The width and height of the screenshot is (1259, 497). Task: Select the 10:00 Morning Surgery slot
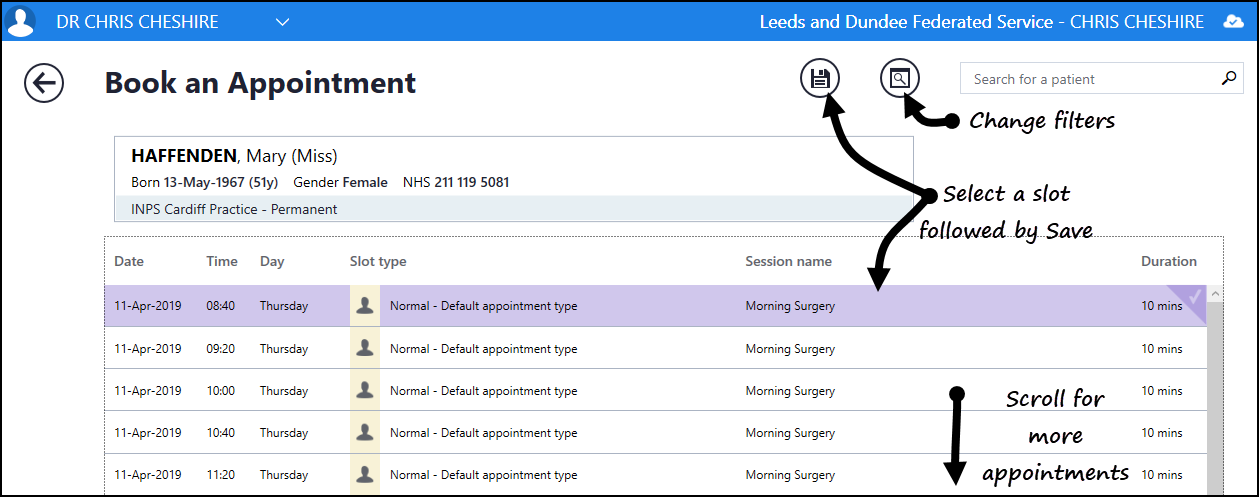coord(600,390)
